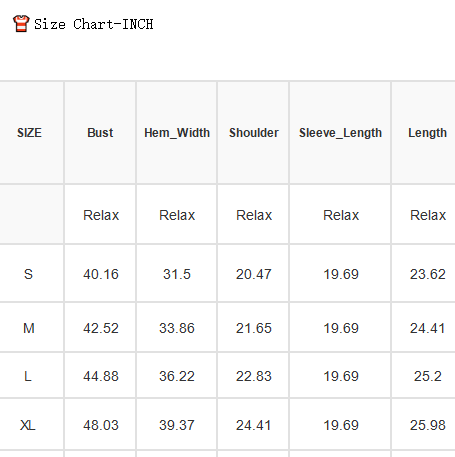Click shoulder value 22.83
The image size is (455, 457).
click(x=254, y=376)
